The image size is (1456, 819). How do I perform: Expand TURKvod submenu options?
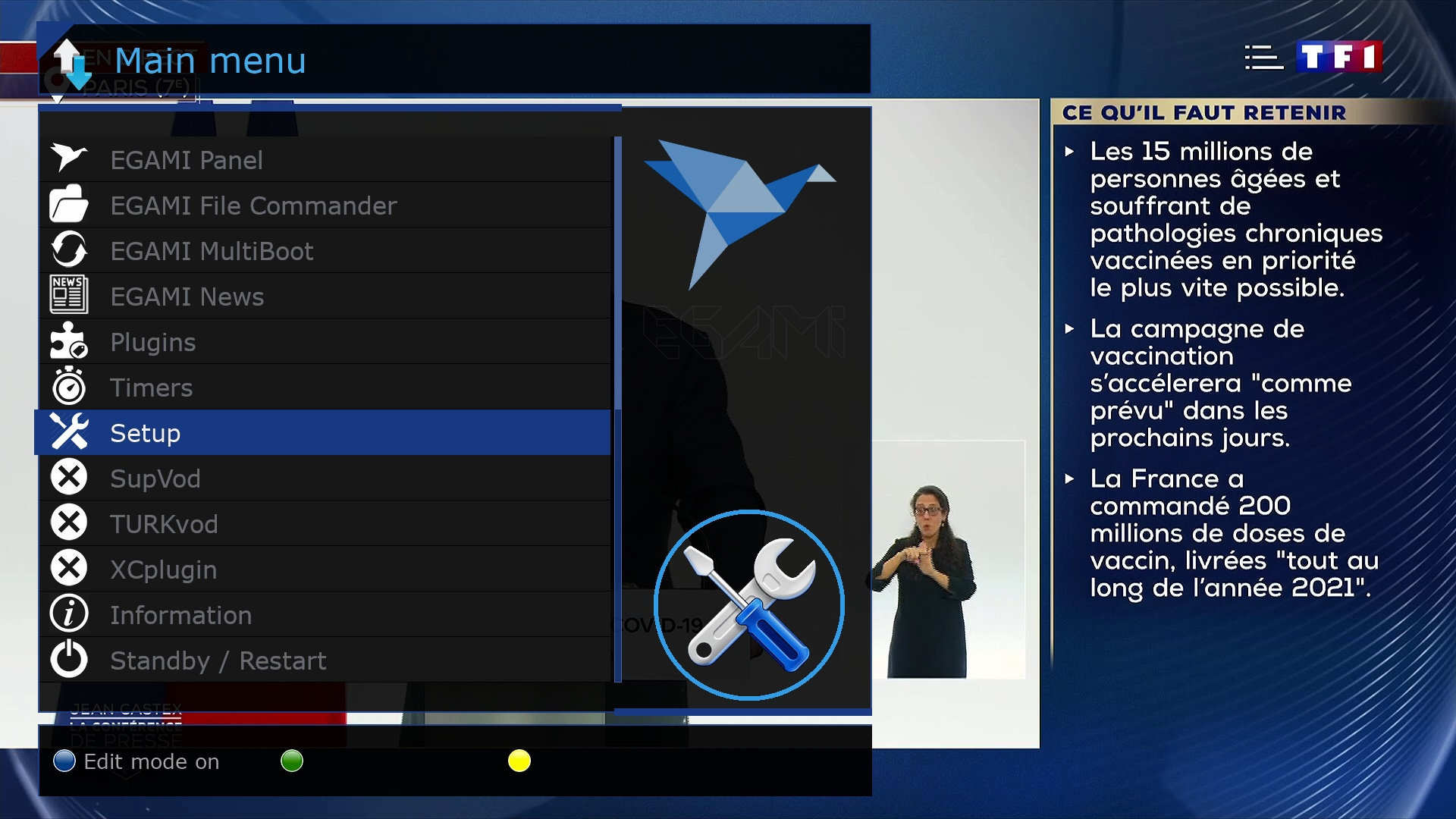tap(162, 523)
